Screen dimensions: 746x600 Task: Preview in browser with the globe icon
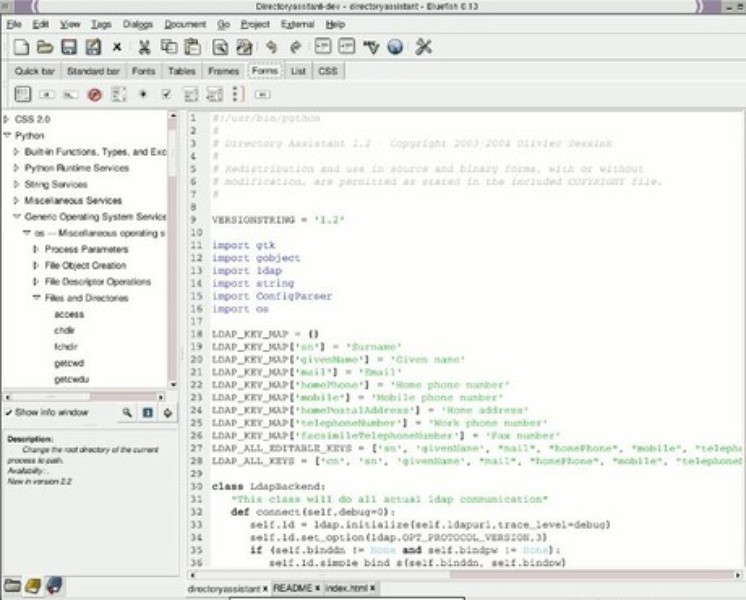[x=395, y=47]
